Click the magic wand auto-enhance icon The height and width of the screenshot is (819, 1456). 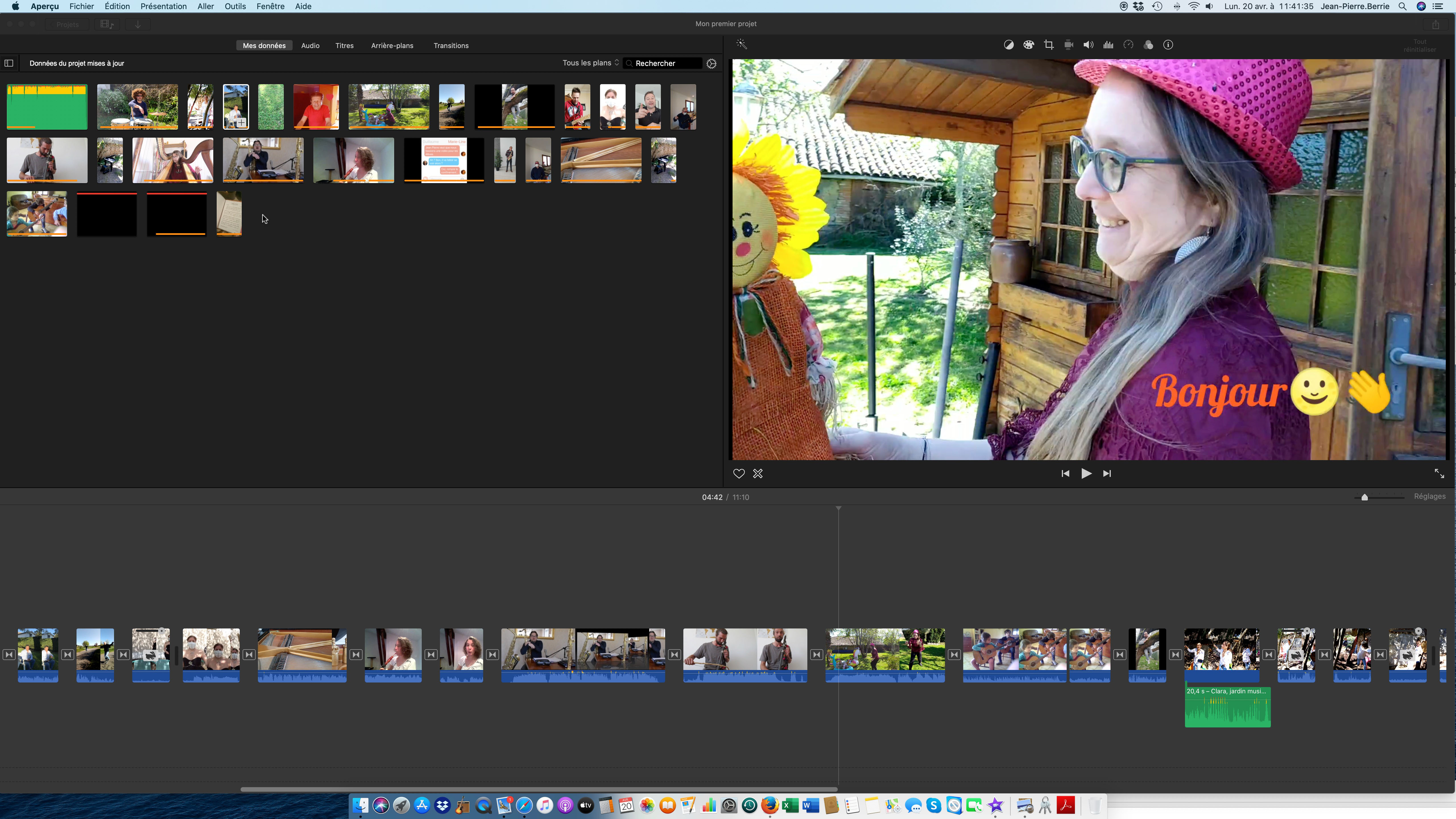(742, 44)
